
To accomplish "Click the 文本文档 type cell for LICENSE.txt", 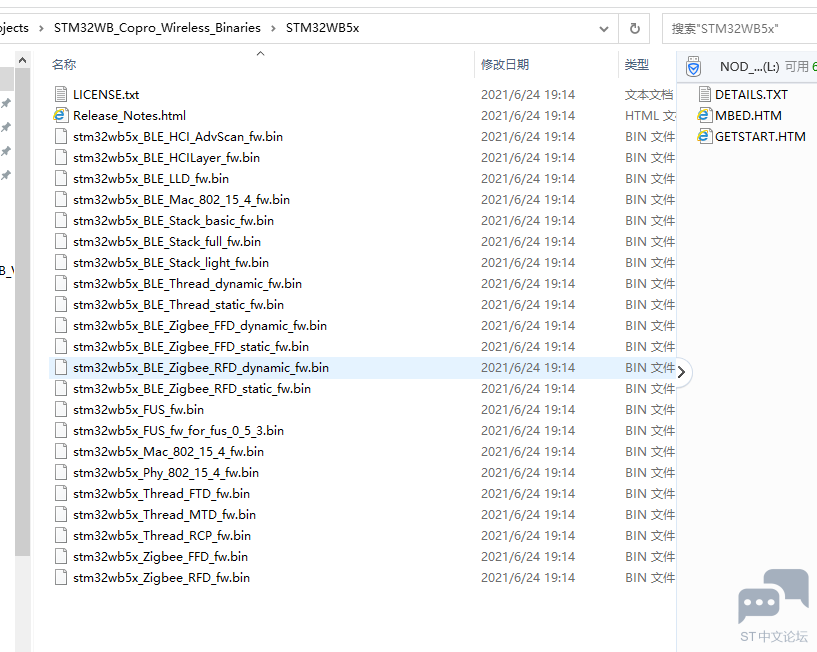I will point(649,94).
